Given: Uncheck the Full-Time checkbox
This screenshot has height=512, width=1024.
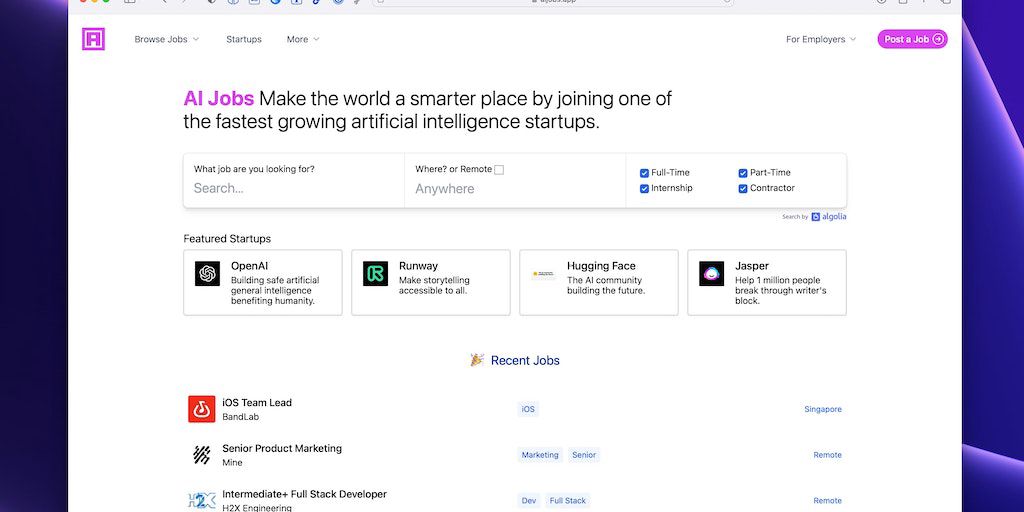Looking at the screenshot, I should click(x=644, y=173).
